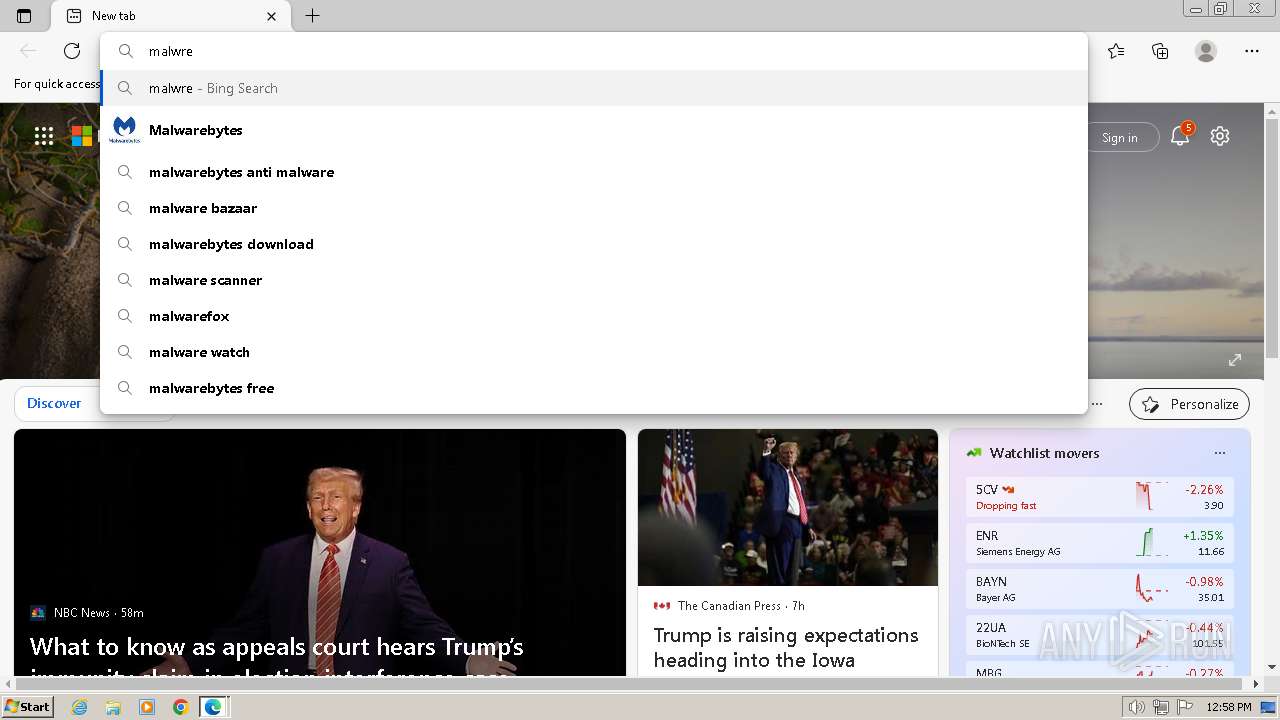Open the Windows Start button
This screenshot has height=720, width=1280.
coord(27,706)
